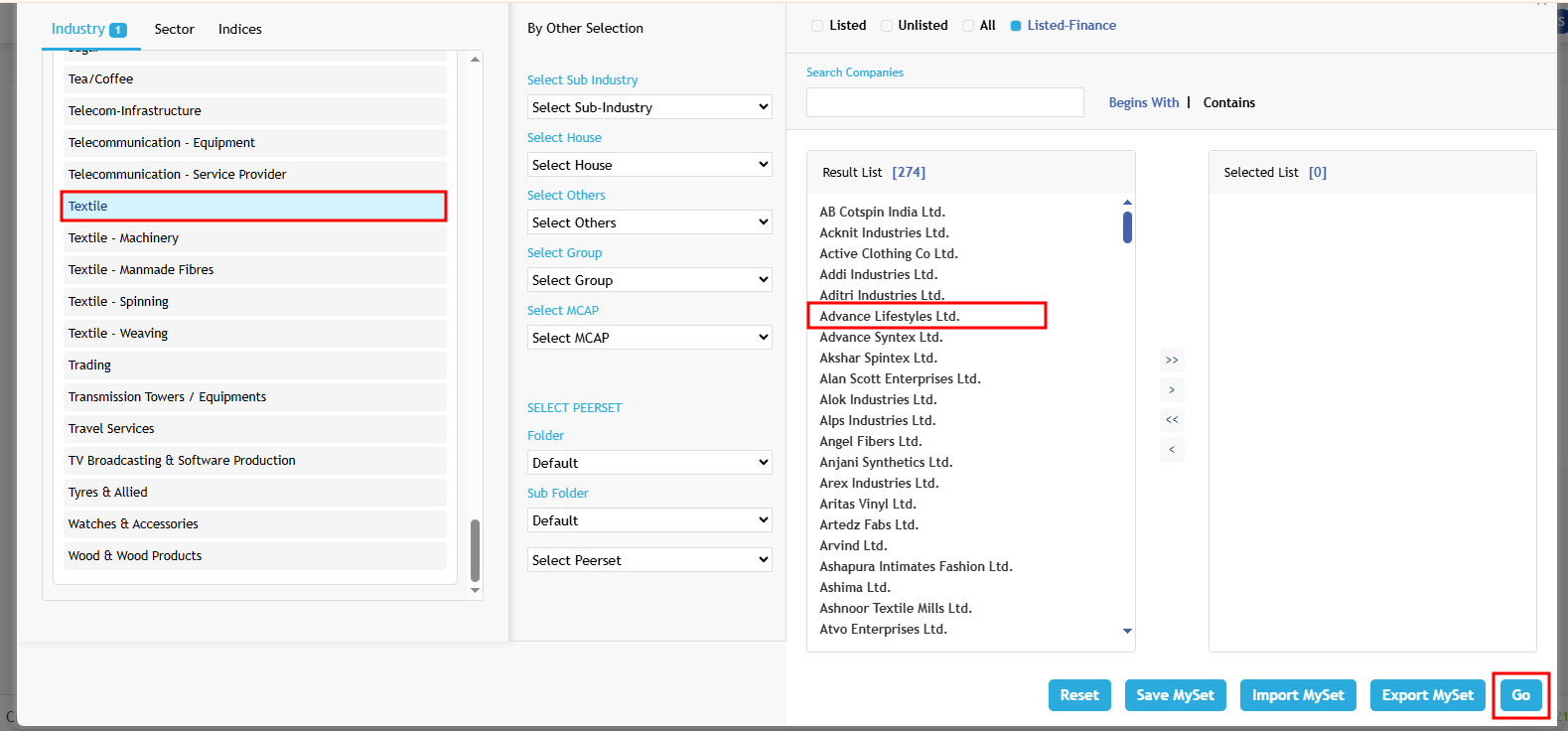
Task: Click the single move right (>) arrow
Action: 1172,389
